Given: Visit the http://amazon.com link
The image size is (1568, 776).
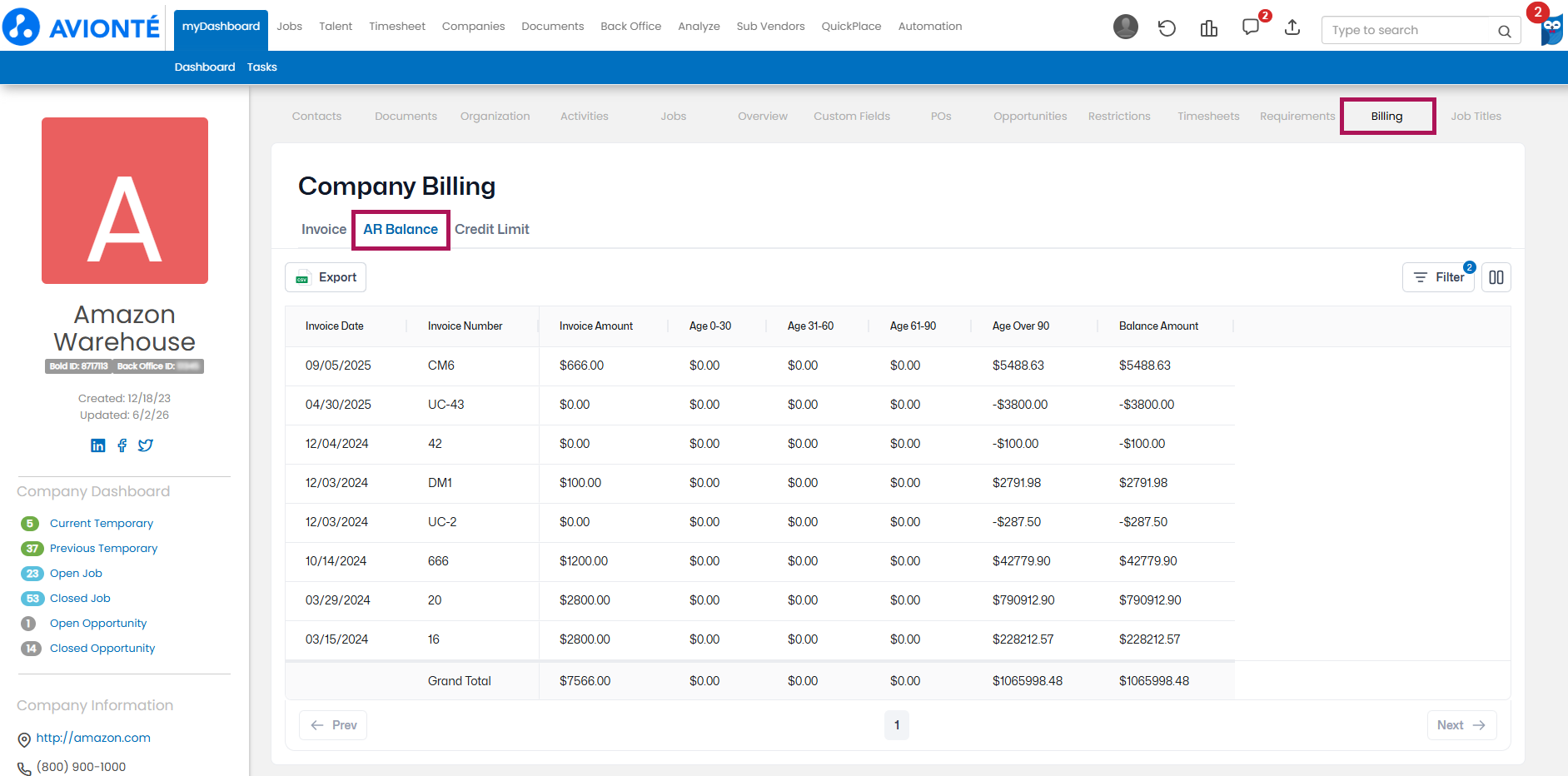Looking at the screenshot, I should coord(93,738).
